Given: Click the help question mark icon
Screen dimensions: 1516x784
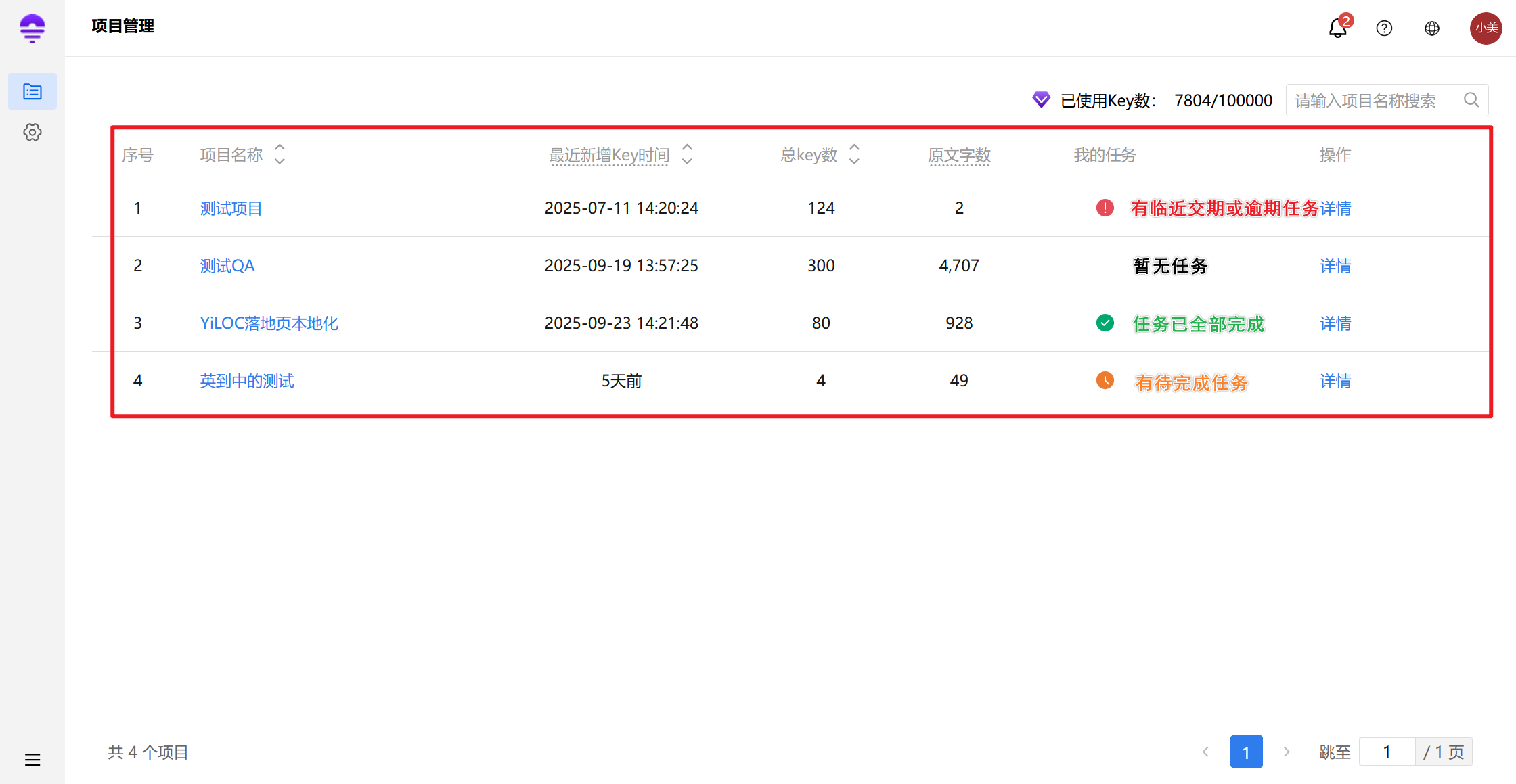Looking at the screenshot, I should pyautogui.click(x=1384, y=28).
